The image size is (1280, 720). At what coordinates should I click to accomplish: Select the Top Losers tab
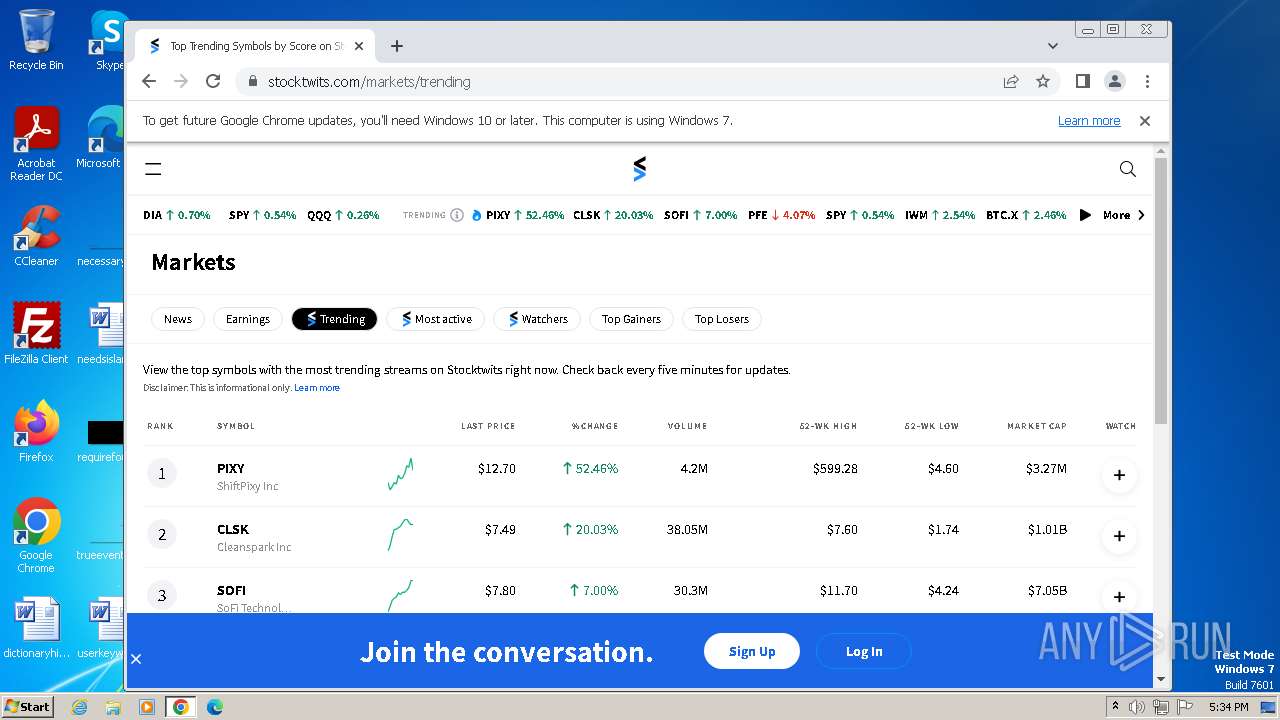click(x=722, y=319)
